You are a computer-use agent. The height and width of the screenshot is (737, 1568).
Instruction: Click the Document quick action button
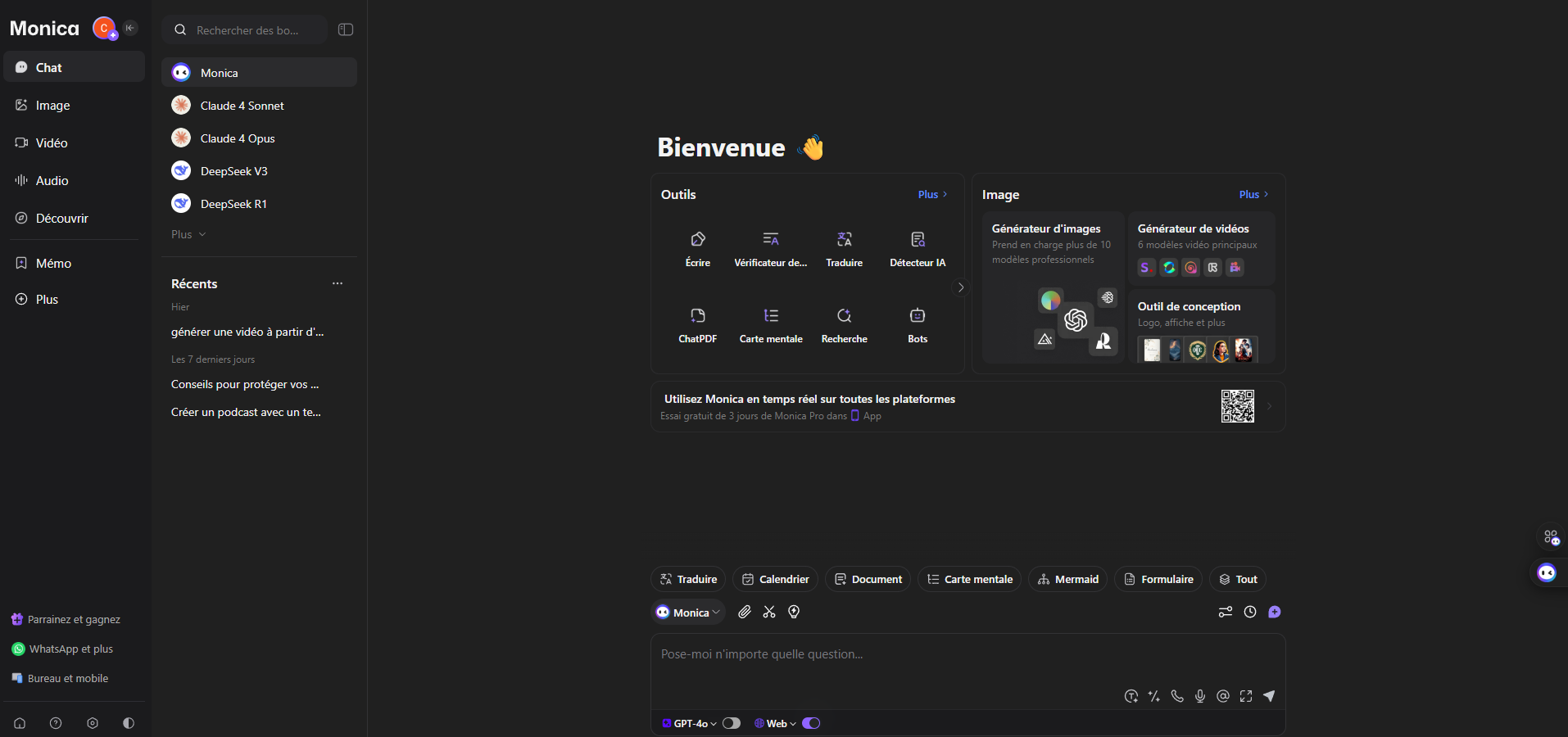(x=868, y=579)
